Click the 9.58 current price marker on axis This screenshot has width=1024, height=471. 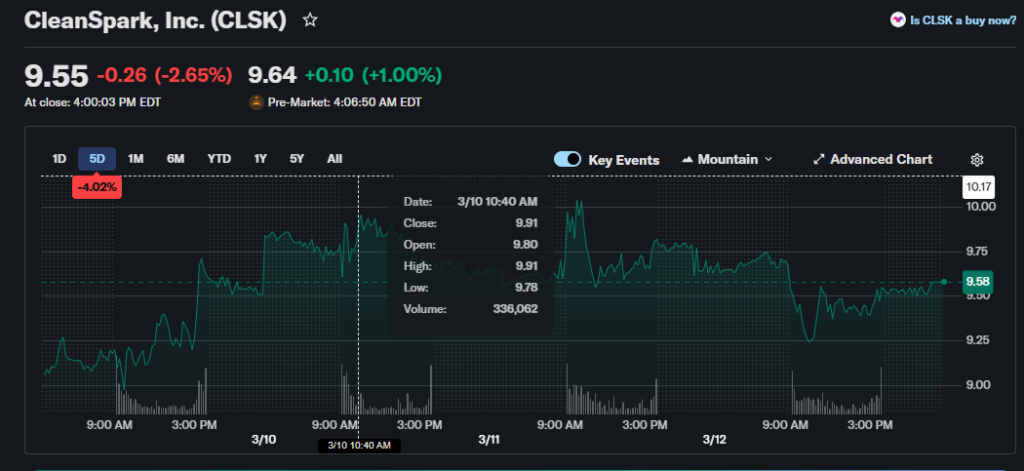976,283
